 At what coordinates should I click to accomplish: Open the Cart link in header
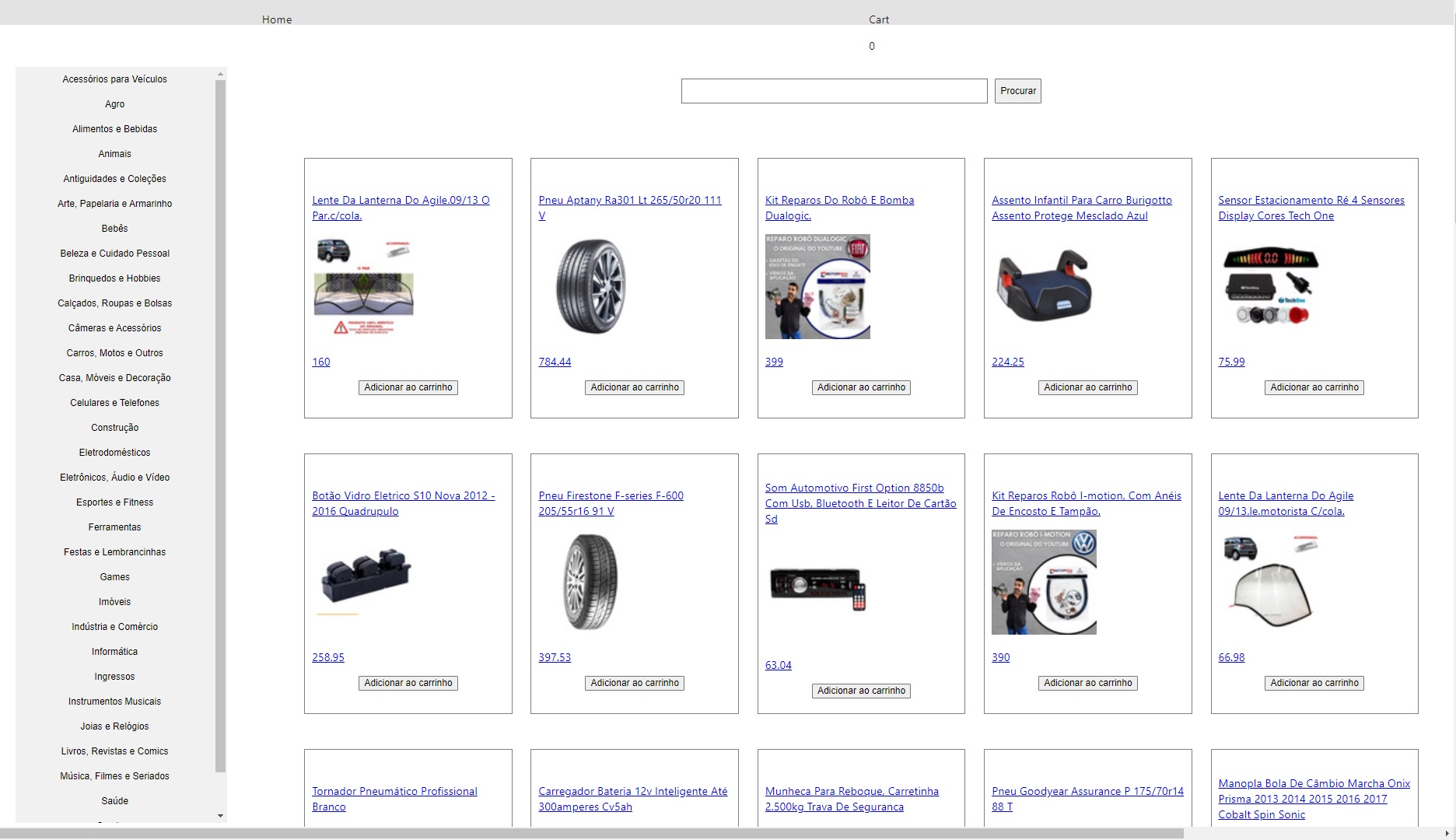pos(879,19)
